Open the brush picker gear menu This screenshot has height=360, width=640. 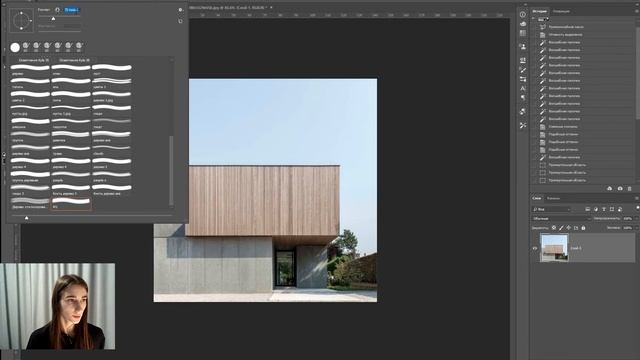[180, 10]
